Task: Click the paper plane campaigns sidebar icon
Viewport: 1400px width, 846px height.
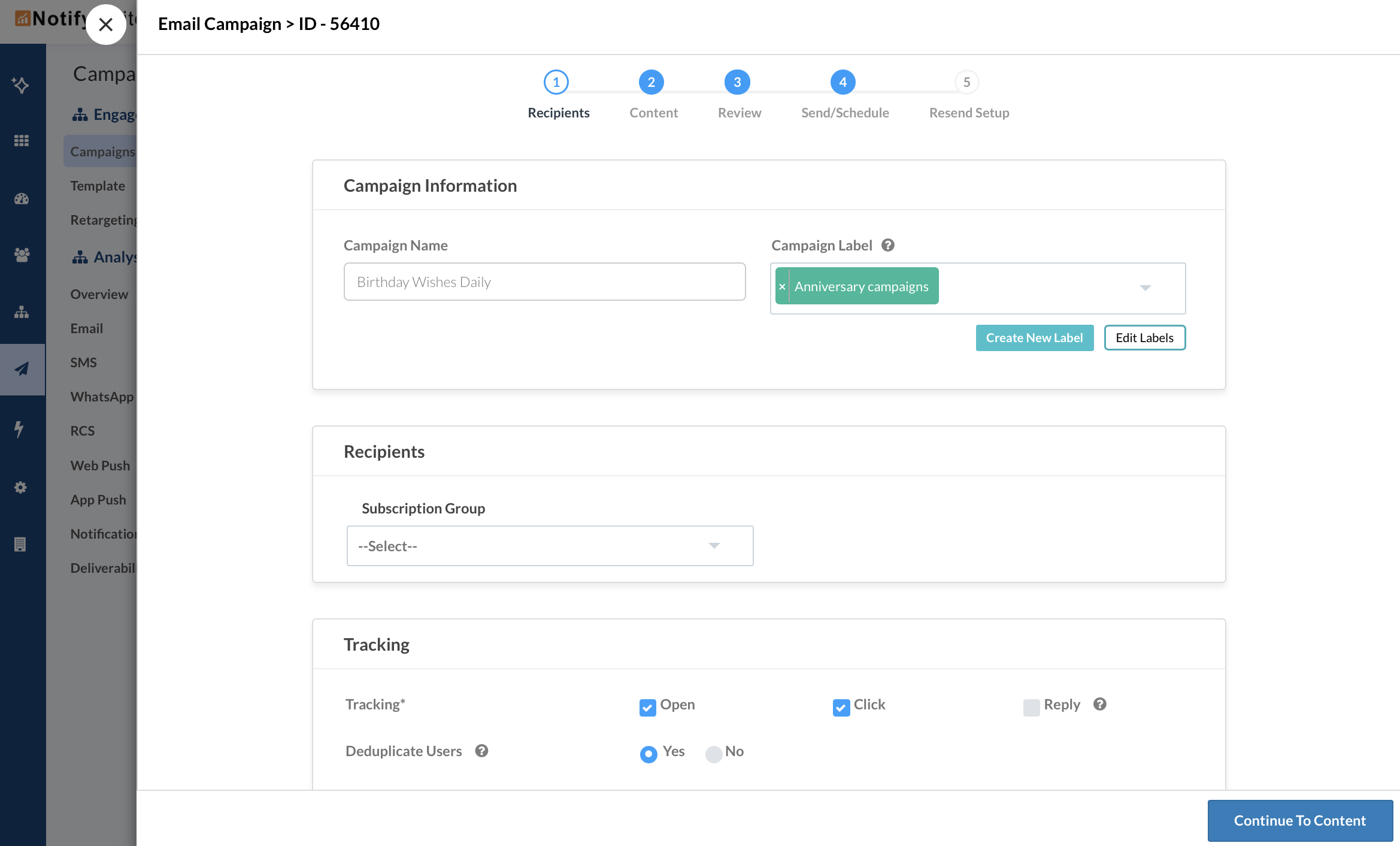Action: [22, 369]
